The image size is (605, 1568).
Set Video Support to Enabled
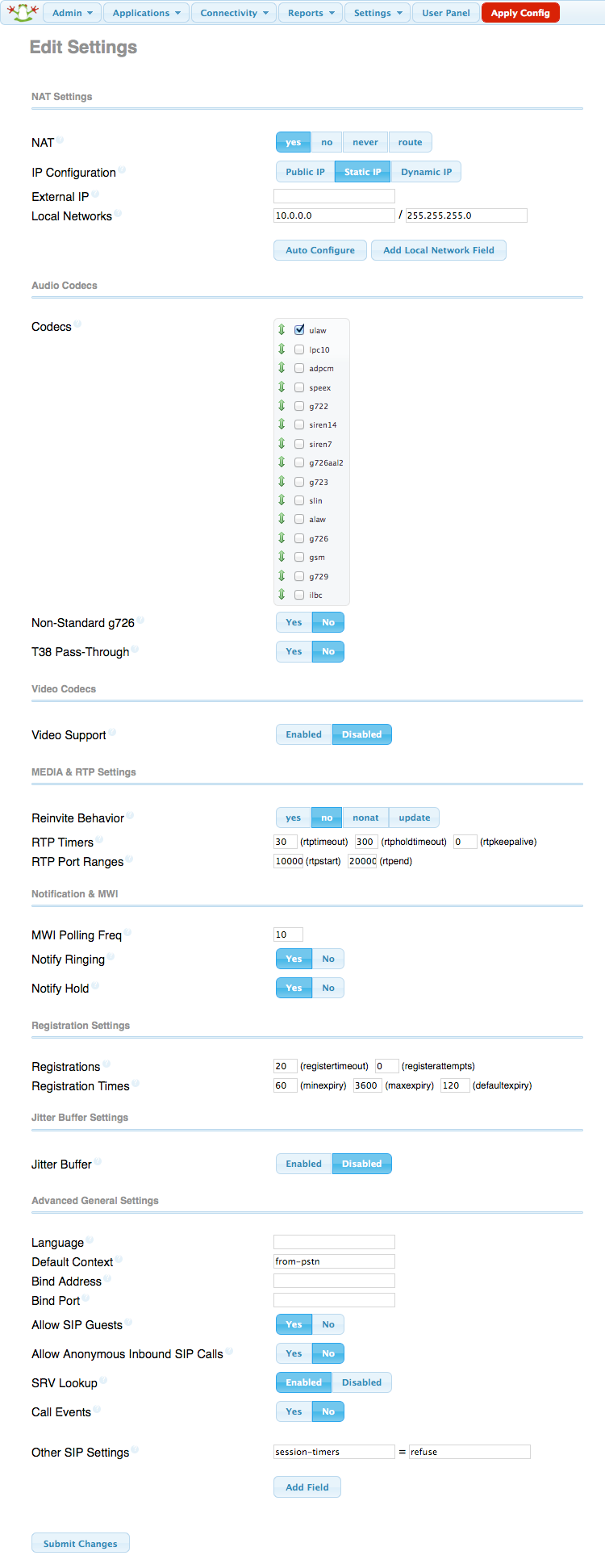click(303, 734)
